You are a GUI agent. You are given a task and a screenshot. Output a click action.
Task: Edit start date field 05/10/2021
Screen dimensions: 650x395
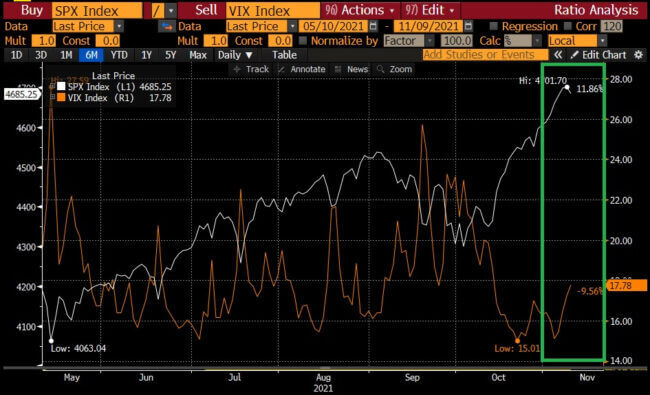(333, 27)
